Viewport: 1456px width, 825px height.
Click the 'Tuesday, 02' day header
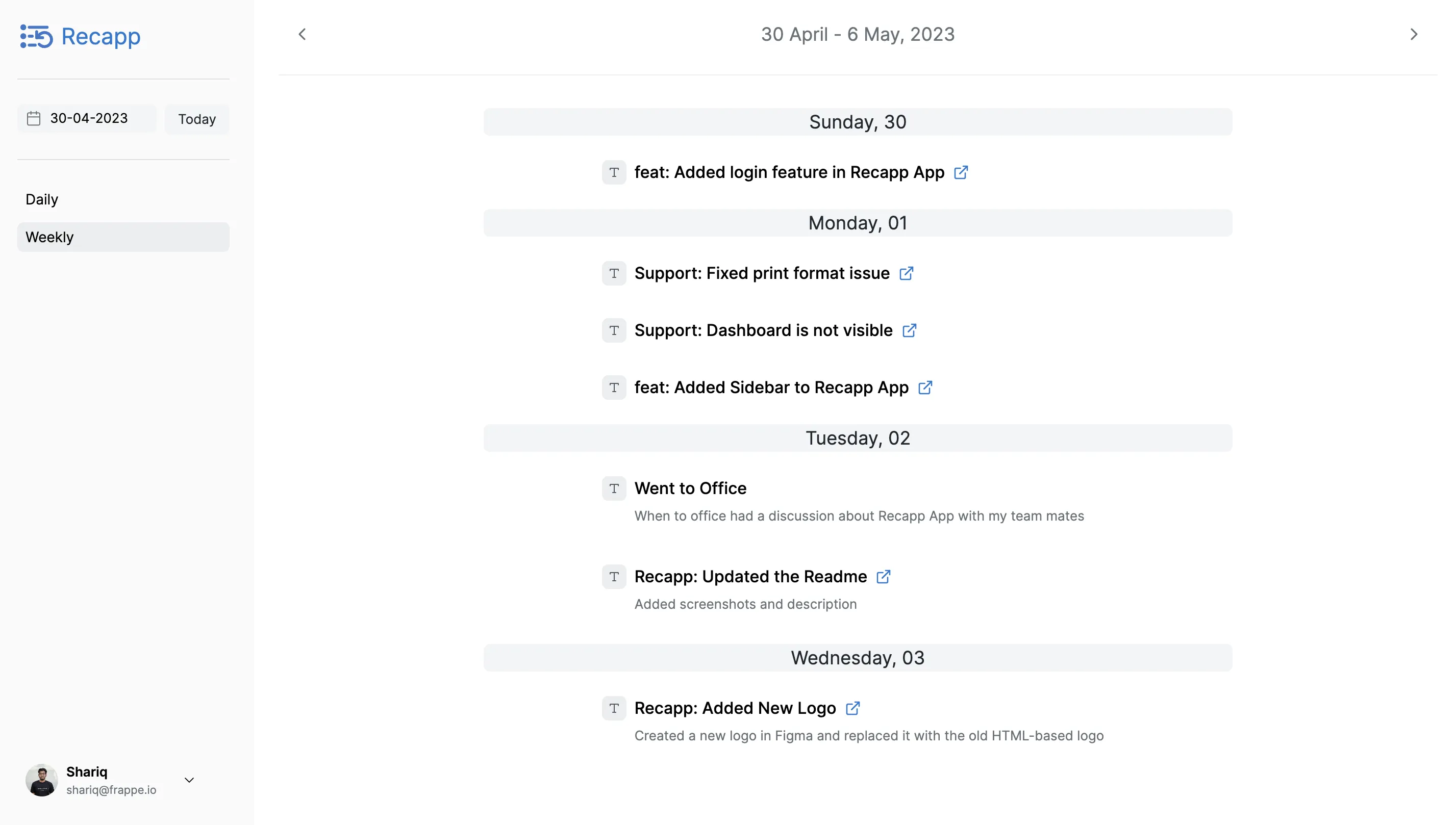(858, 438)
